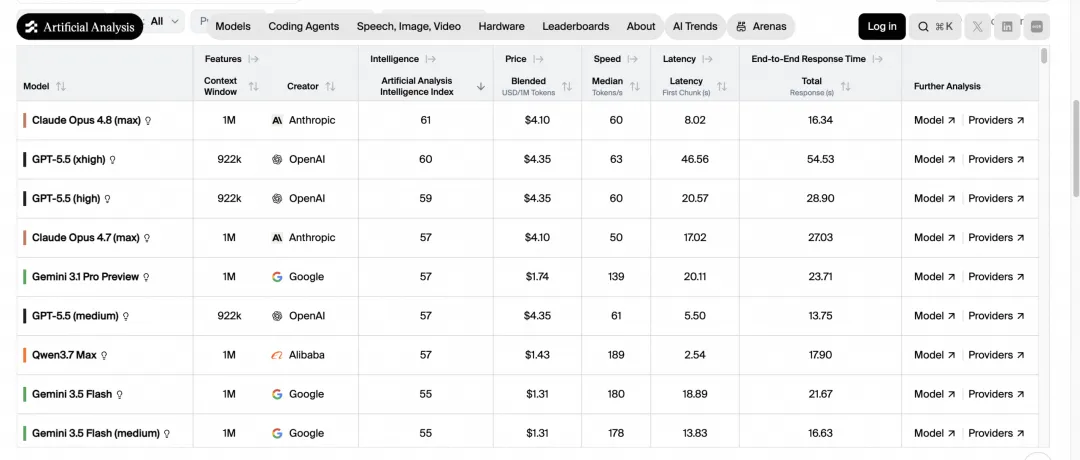Click the page scrollbar at window edge
Image resolution: width=1080 pixels, height=460 pixels.
tap(1076, 150)
